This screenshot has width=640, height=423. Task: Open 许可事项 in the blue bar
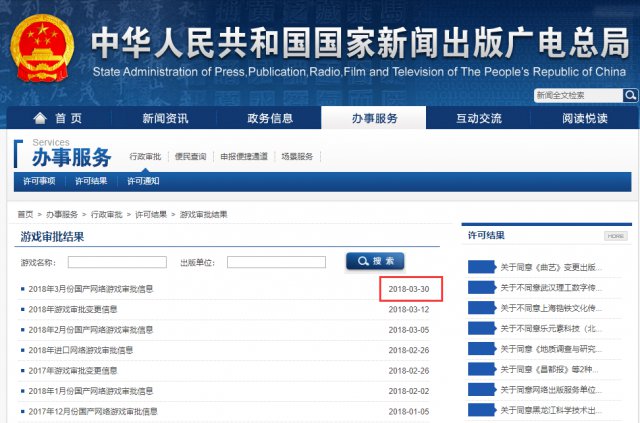click(39, 181)
